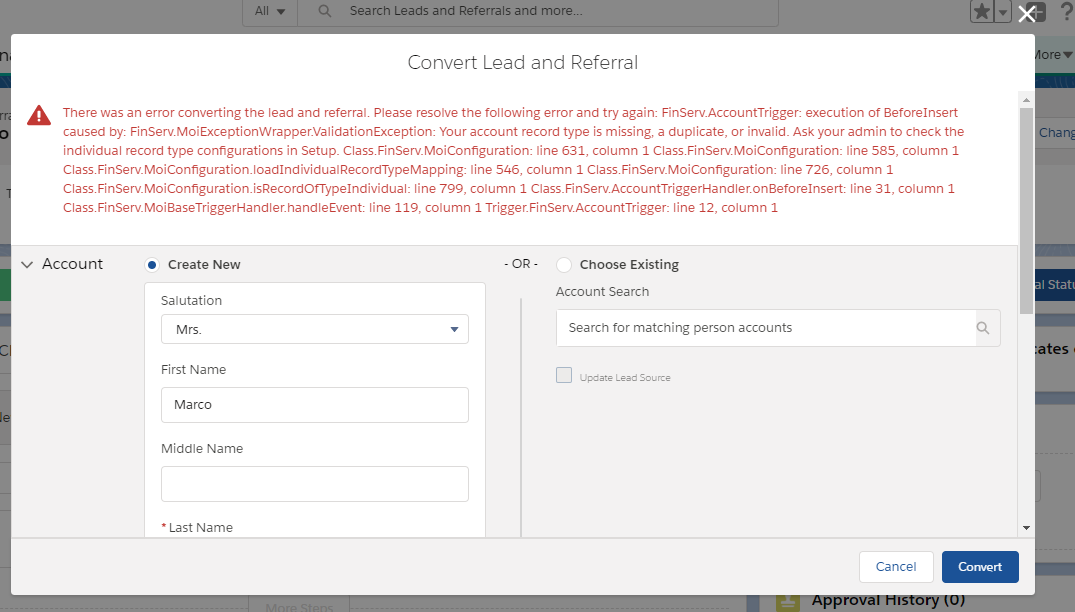
Task: Click the favorites star icon
Action: pyautogui.click(x=982, y=11)
